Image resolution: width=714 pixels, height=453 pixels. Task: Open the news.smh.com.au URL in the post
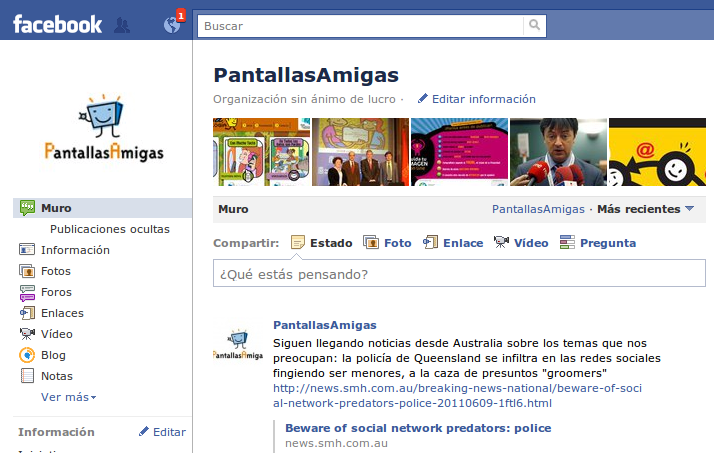457,396
